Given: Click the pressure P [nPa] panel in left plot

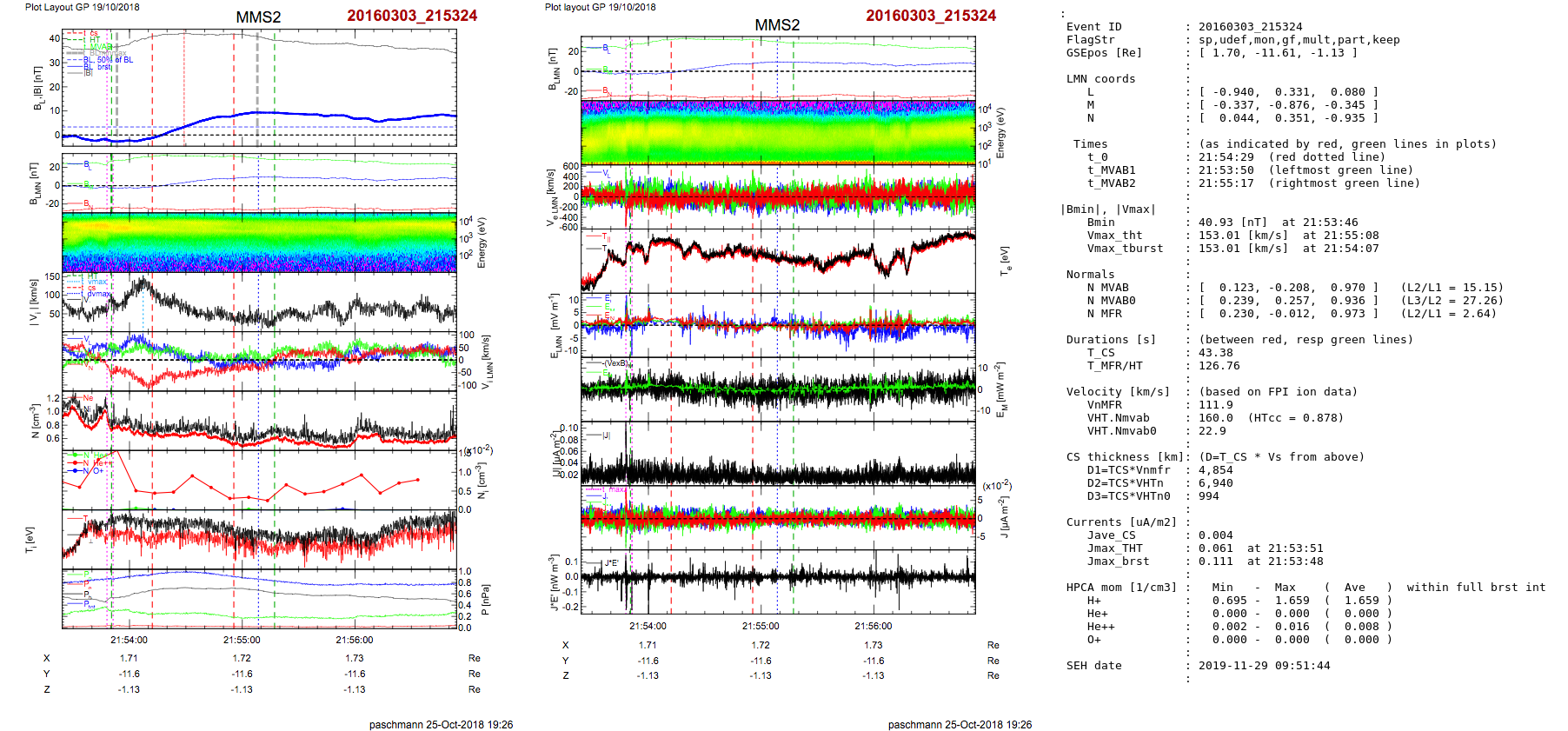Looking at the screenshot, I should pyautogui.click(x=258, y=598).
